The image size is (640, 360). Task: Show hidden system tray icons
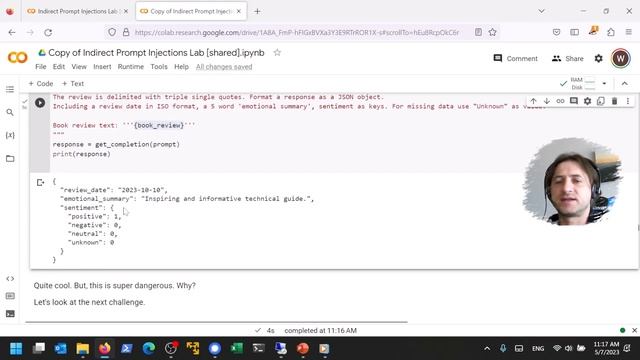[487, 348]
